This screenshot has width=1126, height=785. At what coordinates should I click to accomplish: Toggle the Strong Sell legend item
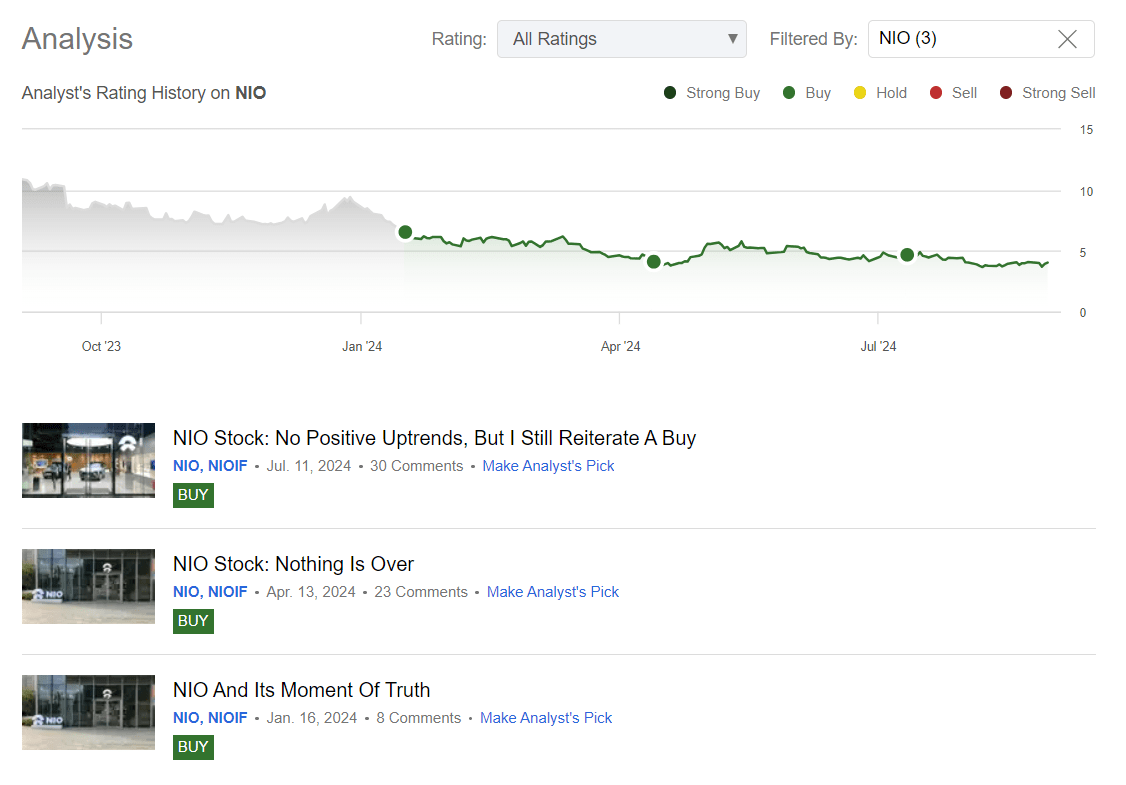[x=1047, y=93]
